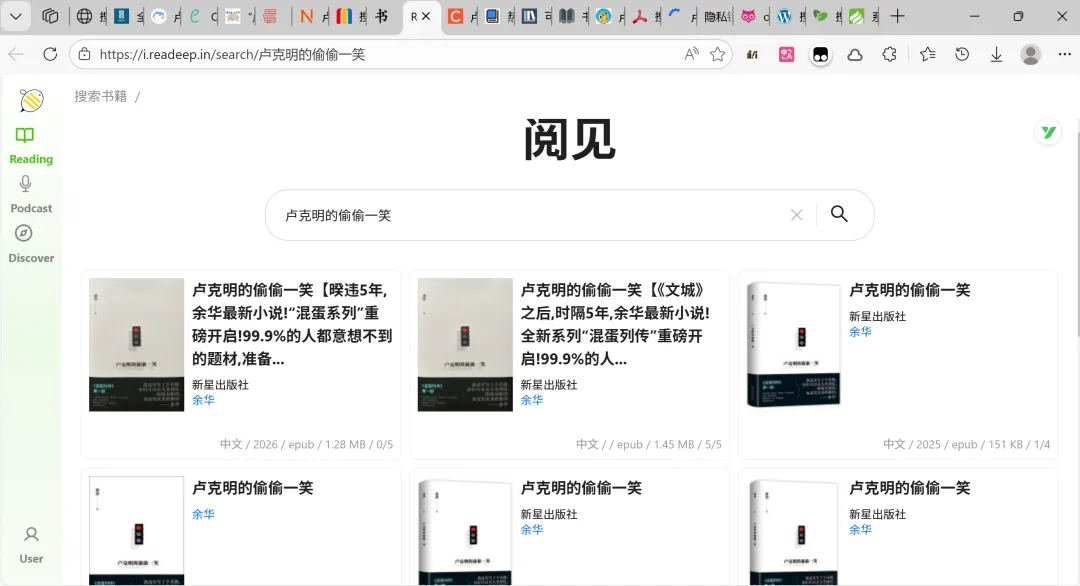Clear the search box with X
The width and height of the screenshot is (1080, 586).
click(x=796, y=215)
